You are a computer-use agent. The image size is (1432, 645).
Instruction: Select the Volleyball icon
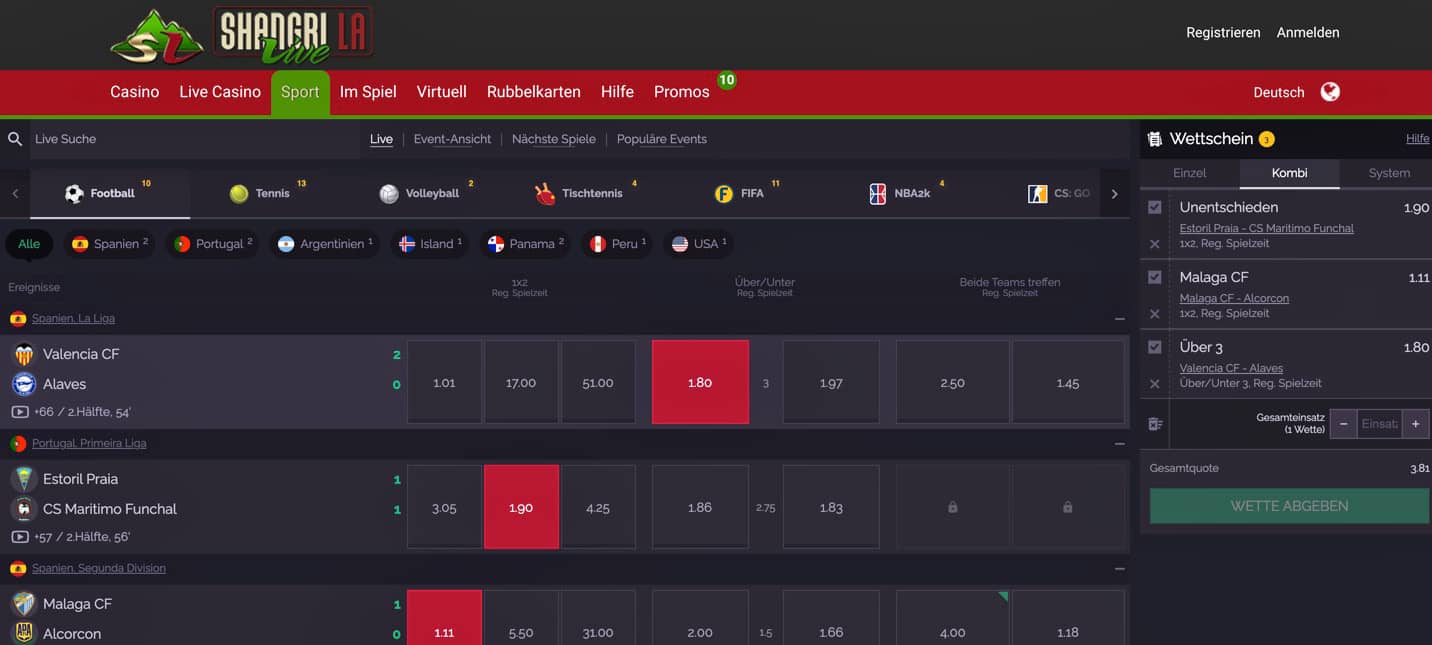(389, 194)
